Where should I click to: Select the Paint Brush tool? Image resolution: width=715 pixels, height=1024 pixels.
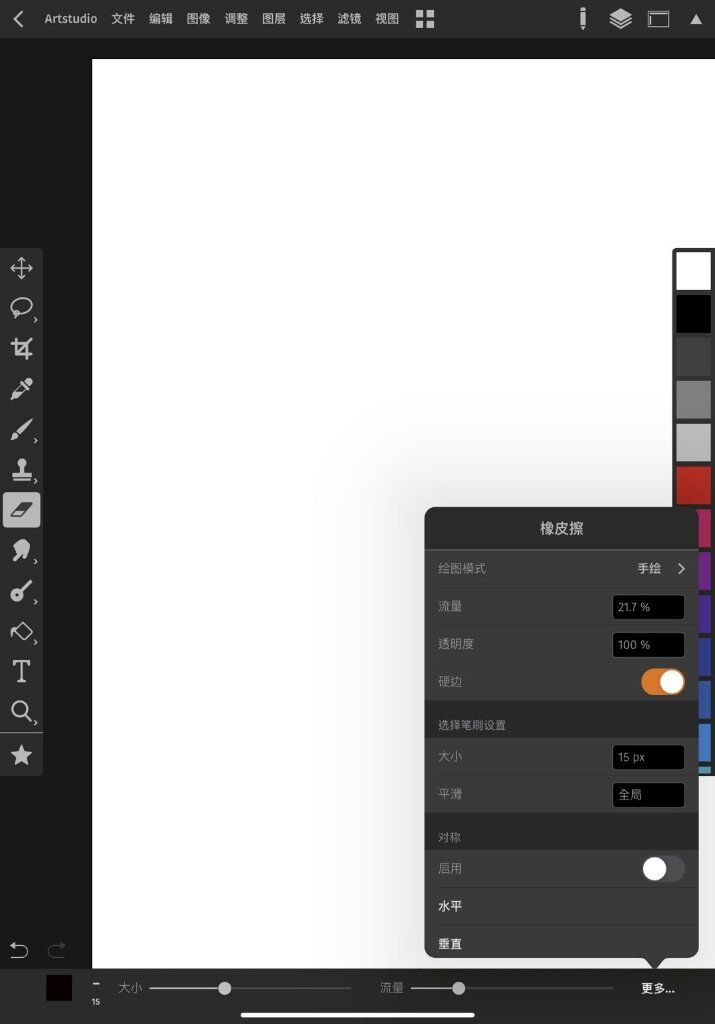(22, 430)
